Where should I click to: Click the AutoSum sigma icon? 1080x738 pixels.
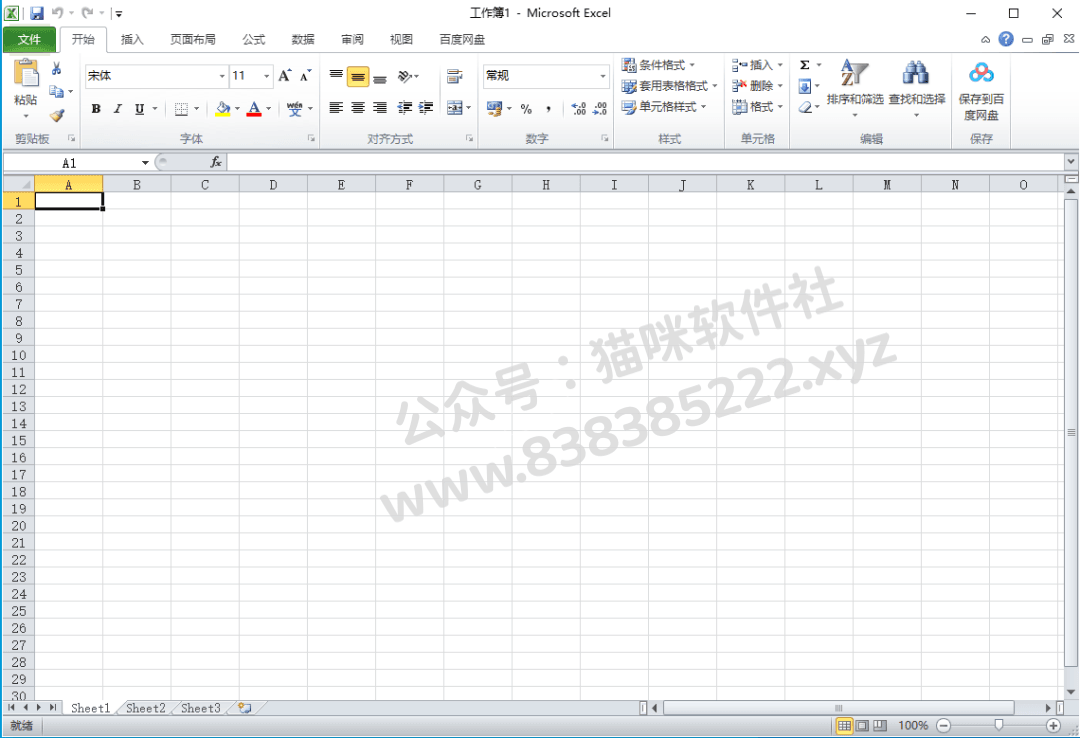(804, 65)
